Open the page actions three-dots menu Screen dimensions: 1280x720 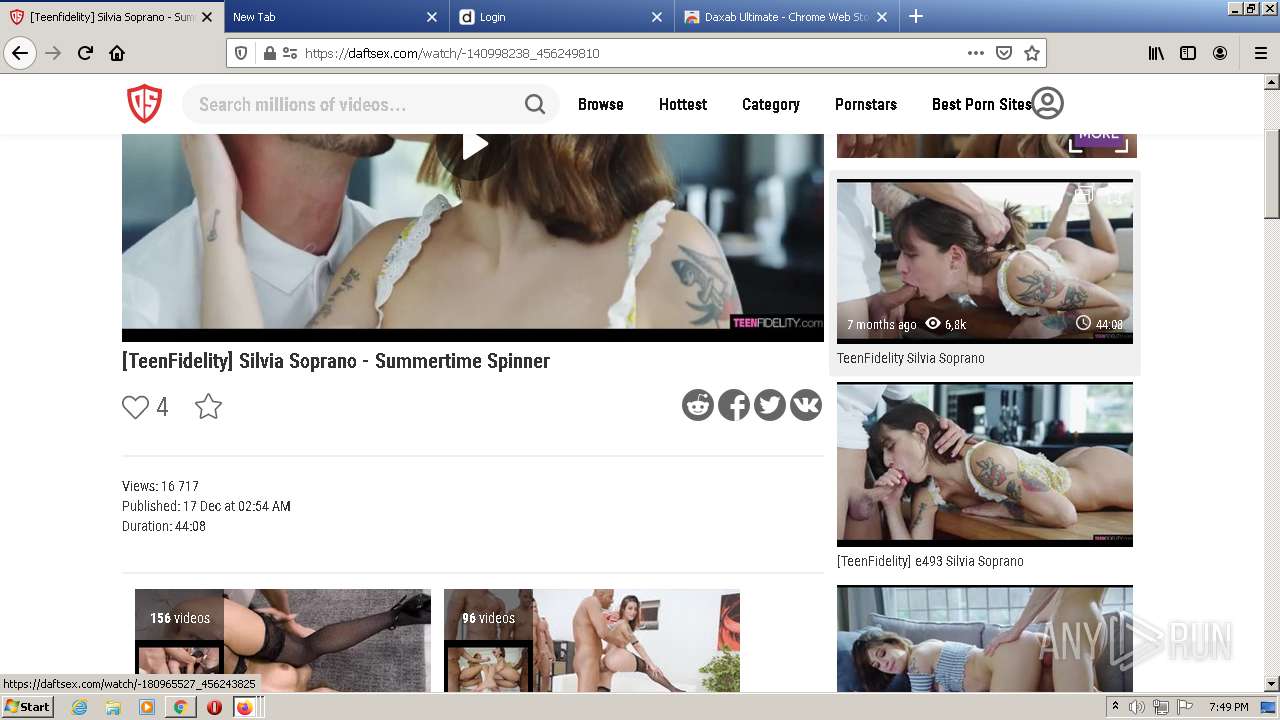(x=976, y=53)
